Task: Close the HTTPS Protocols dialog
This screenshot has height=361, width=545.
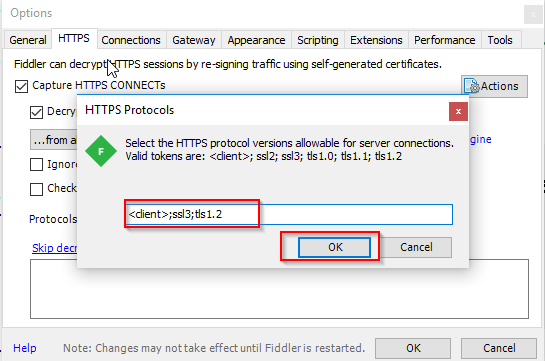Action: point(458,112)
